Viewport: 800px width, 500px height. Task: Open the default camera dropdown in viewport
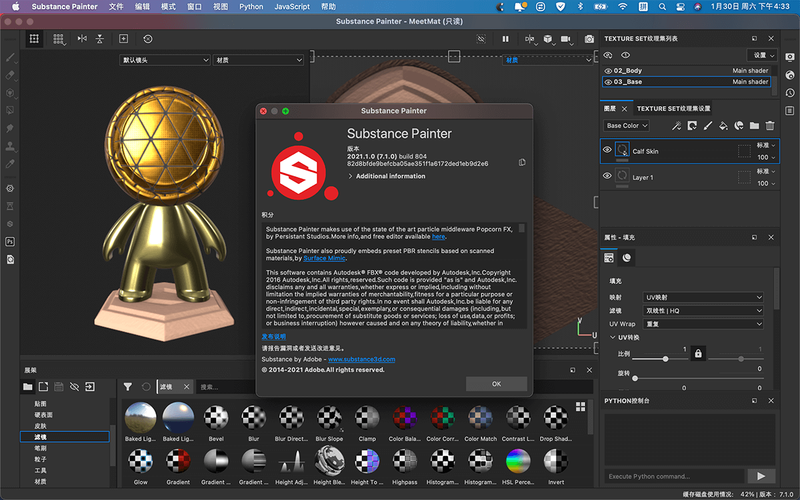165,60
